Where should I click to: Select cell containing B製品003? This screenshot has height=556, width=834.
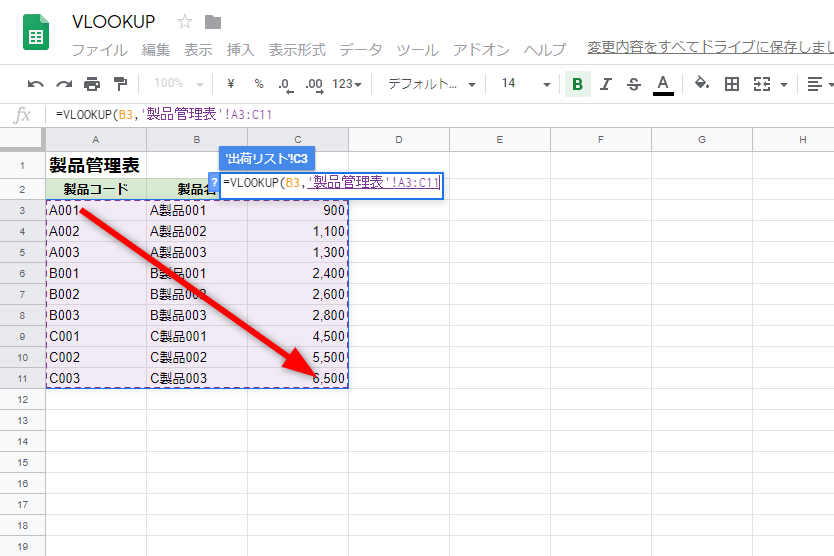(197, 316)
